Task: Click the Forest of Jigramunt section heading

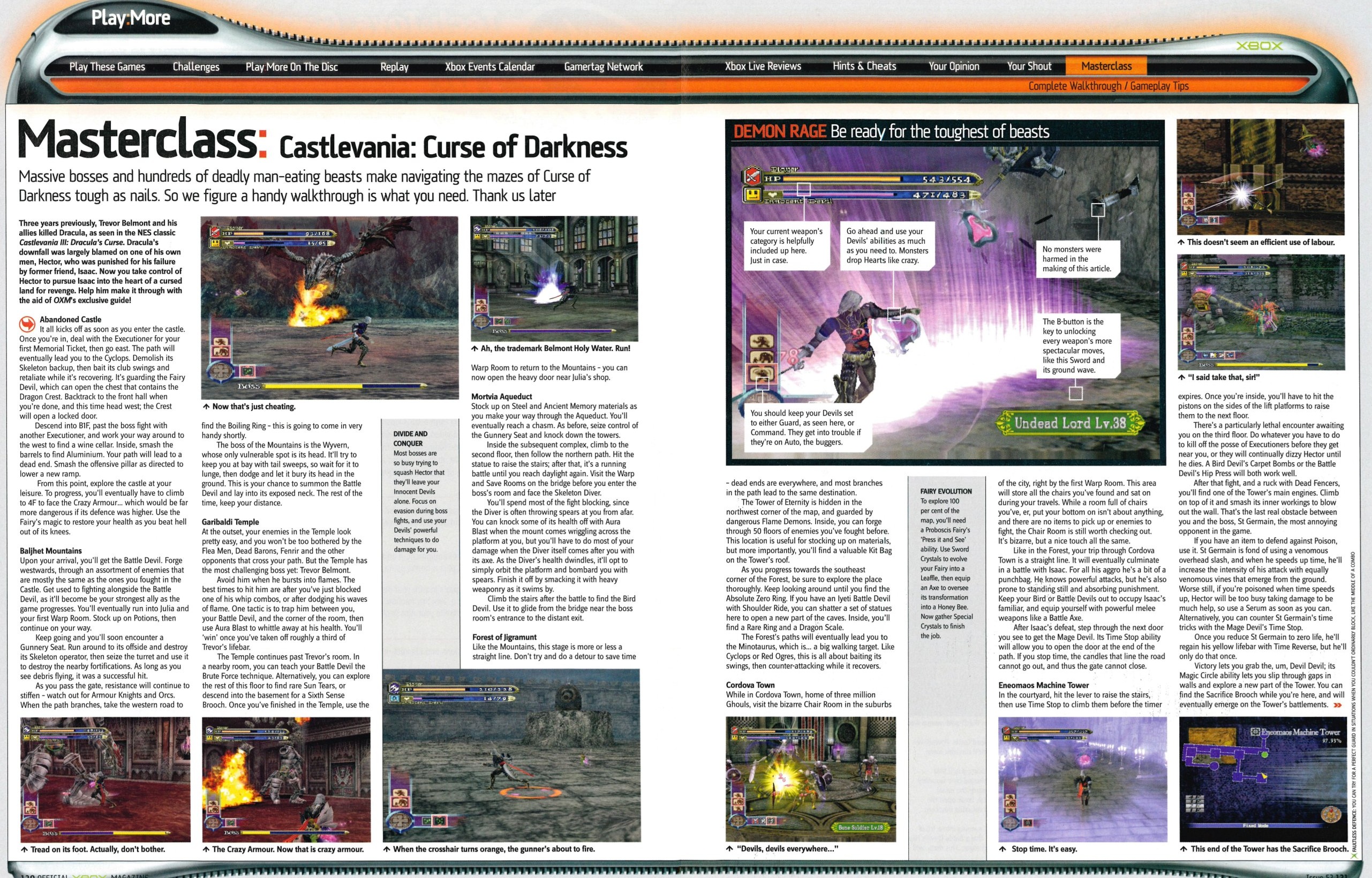Action: 504,637
